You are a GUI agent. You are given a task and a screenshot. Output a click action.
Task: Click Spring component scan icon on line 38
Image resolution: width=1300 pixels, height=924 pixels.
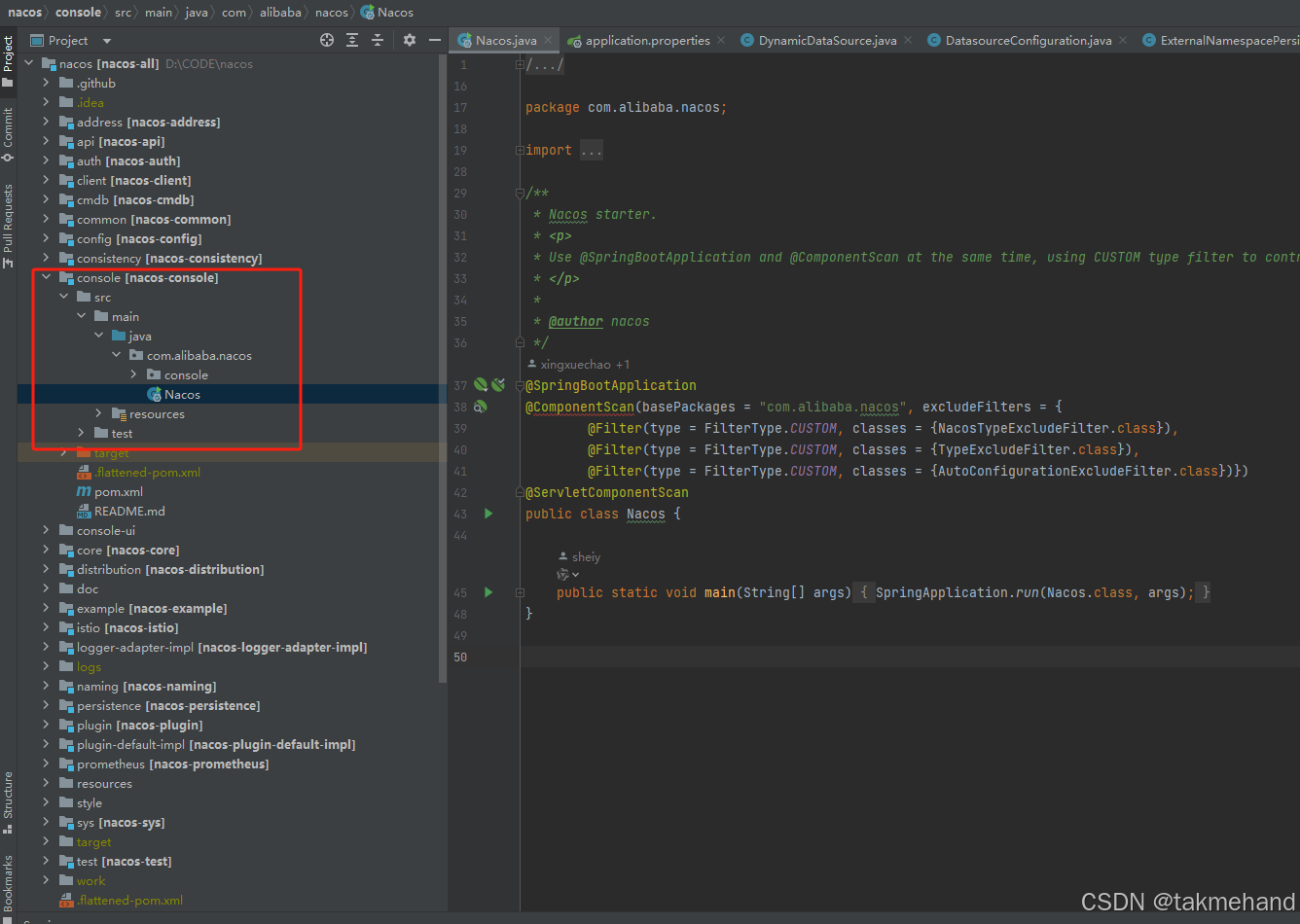(x=481, y=407)
